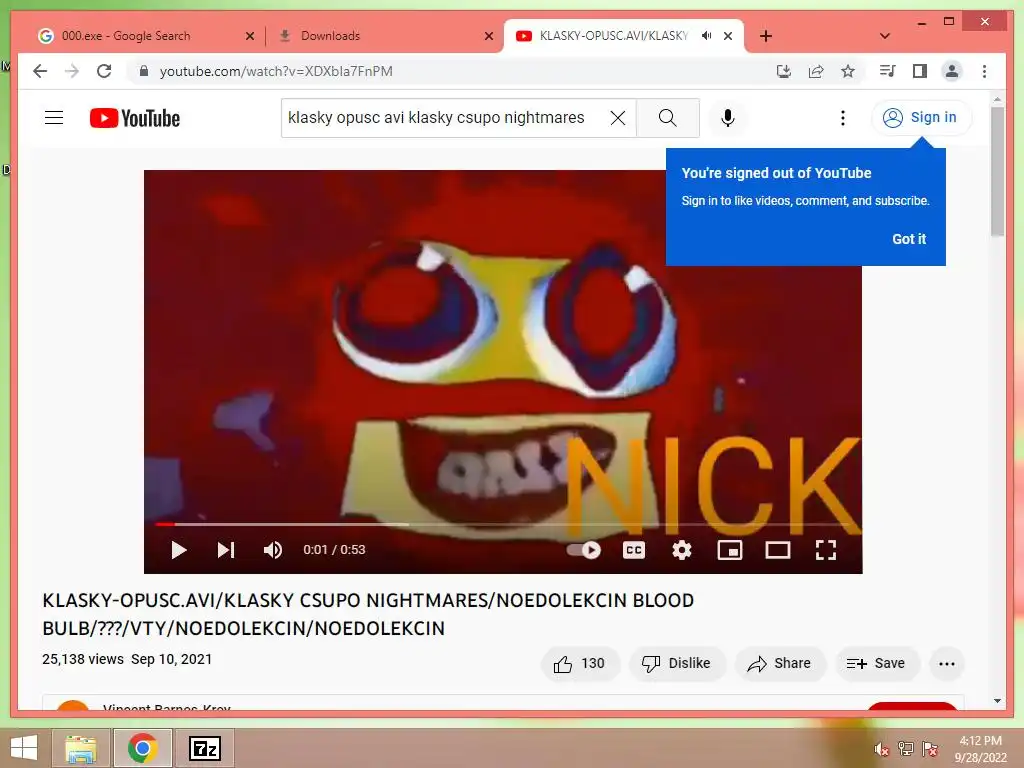The height and width of the screenshot is (768, 1024).
Task: Click the video title text
Action: pos(368,614)
